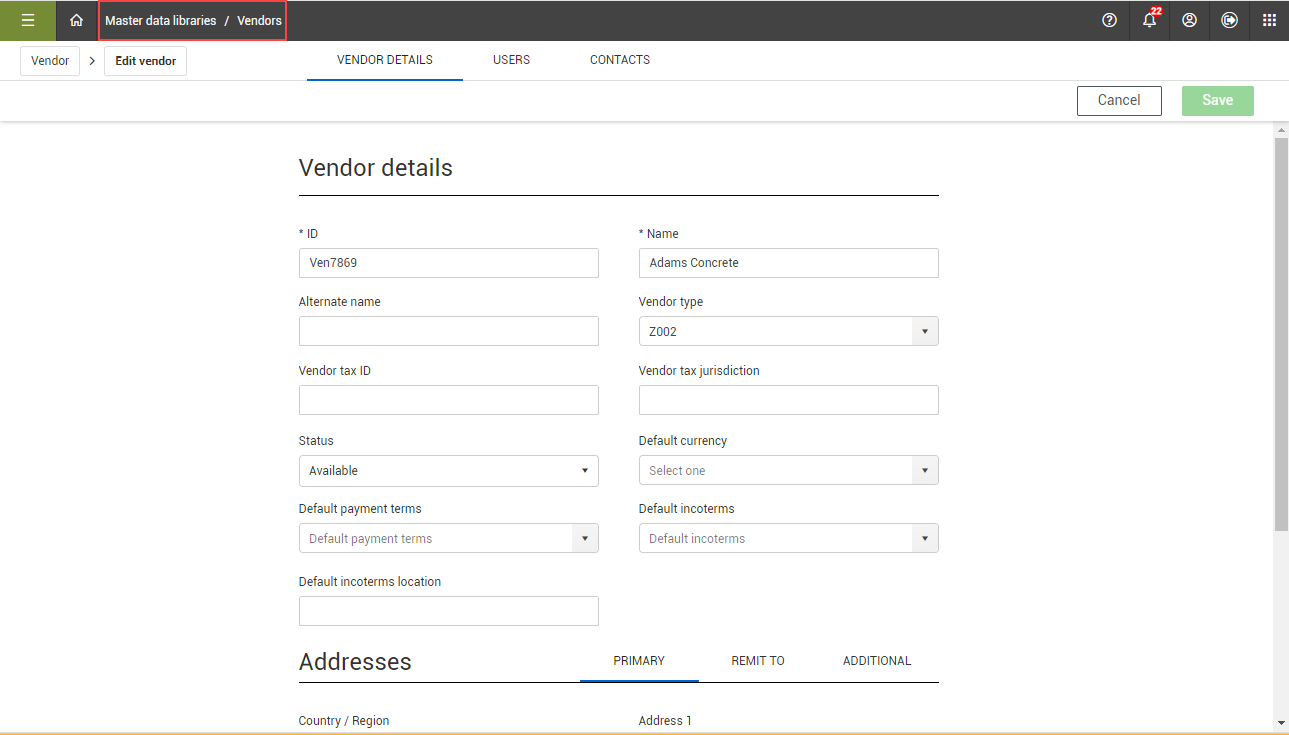Switch to the Contacts tab
Screen dimensions: 1289x735
click(620, 60)
